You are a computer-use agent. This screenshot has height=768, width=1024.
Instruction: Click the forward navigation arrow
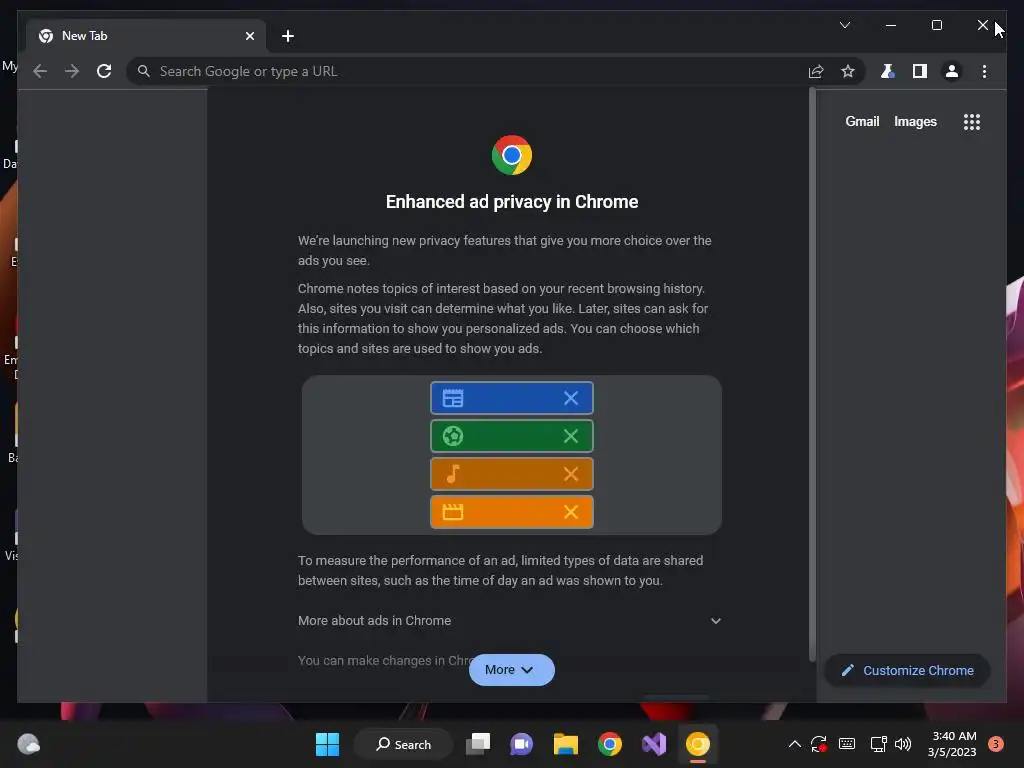pyautogui.click(x=72, y=71)
